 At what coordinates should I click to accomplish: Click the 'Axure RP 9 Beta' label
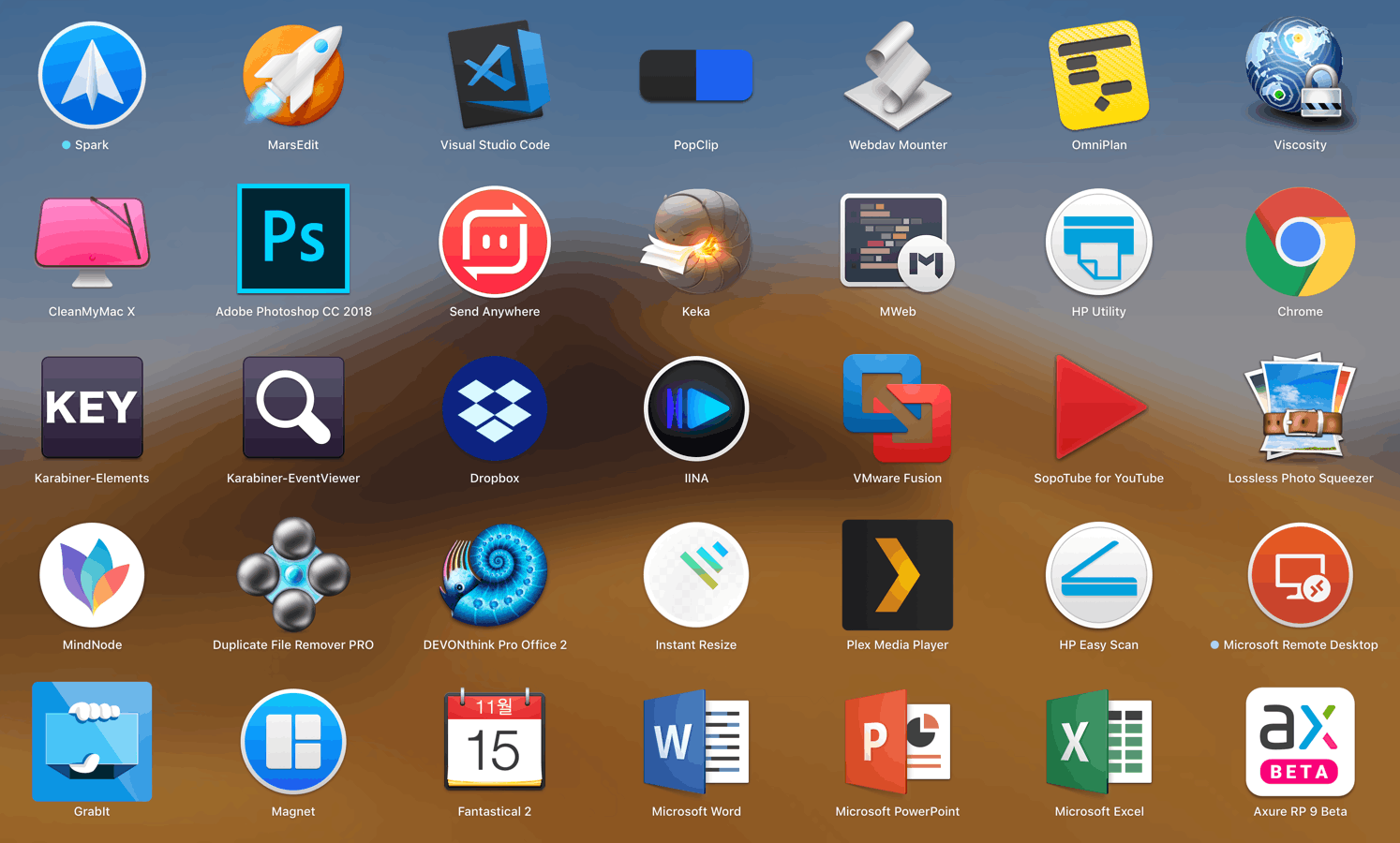1300,812
